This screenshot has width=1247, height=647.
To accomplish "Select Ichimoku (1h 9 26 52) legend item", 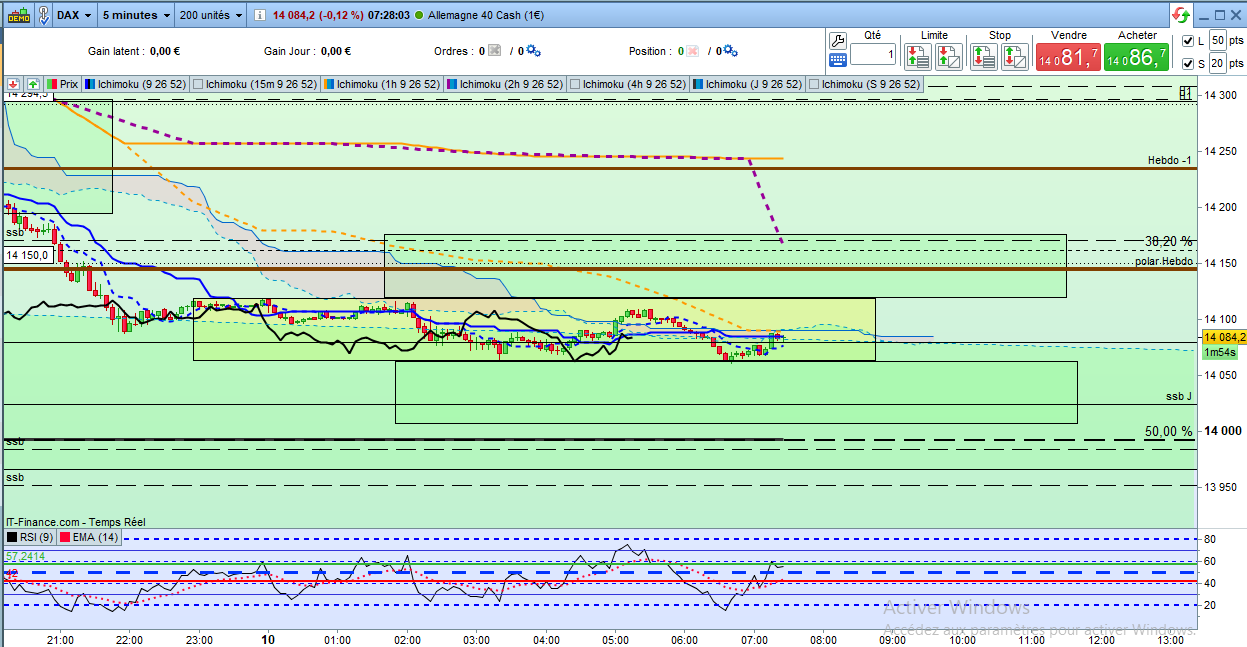I will [383, 84].
